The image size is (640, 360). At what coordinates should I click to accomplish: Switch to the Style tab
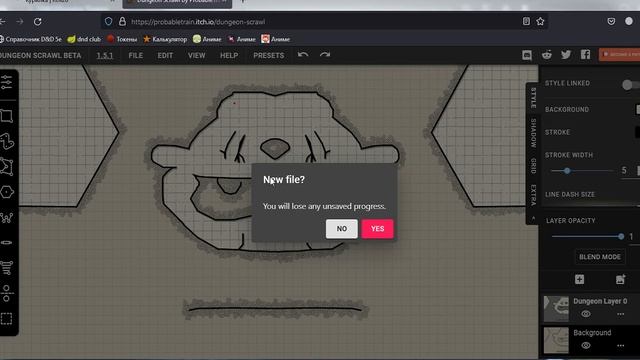pos(533,98)
